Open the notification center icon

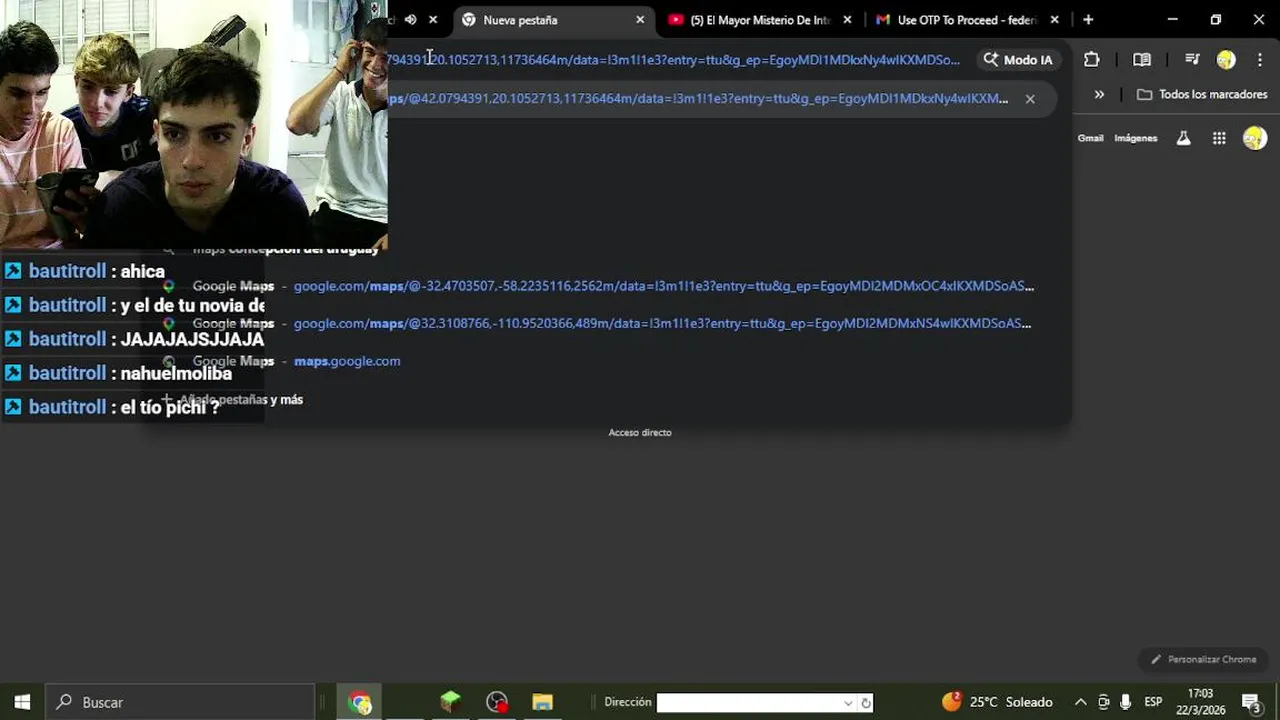pyautogui.click(x=1250, y=702)
